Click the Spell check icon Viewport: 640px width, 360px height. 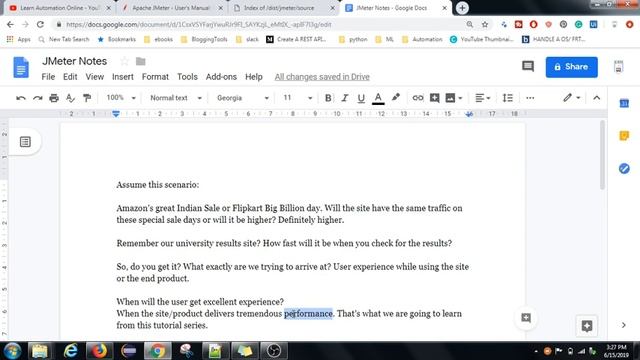[70, 98]
